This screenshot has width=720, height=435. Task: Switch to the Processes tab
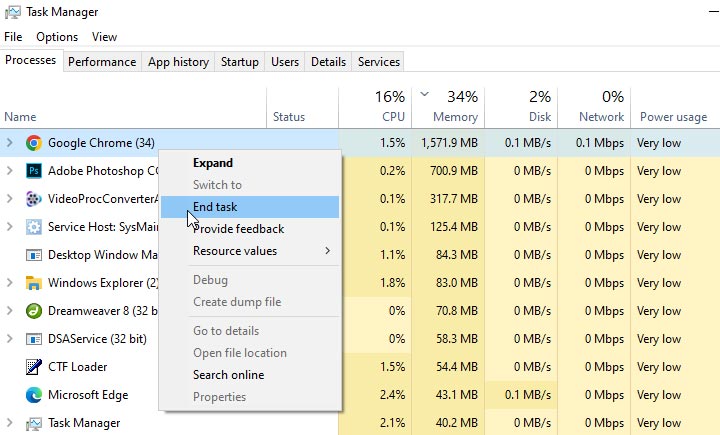tap(31, 60)
